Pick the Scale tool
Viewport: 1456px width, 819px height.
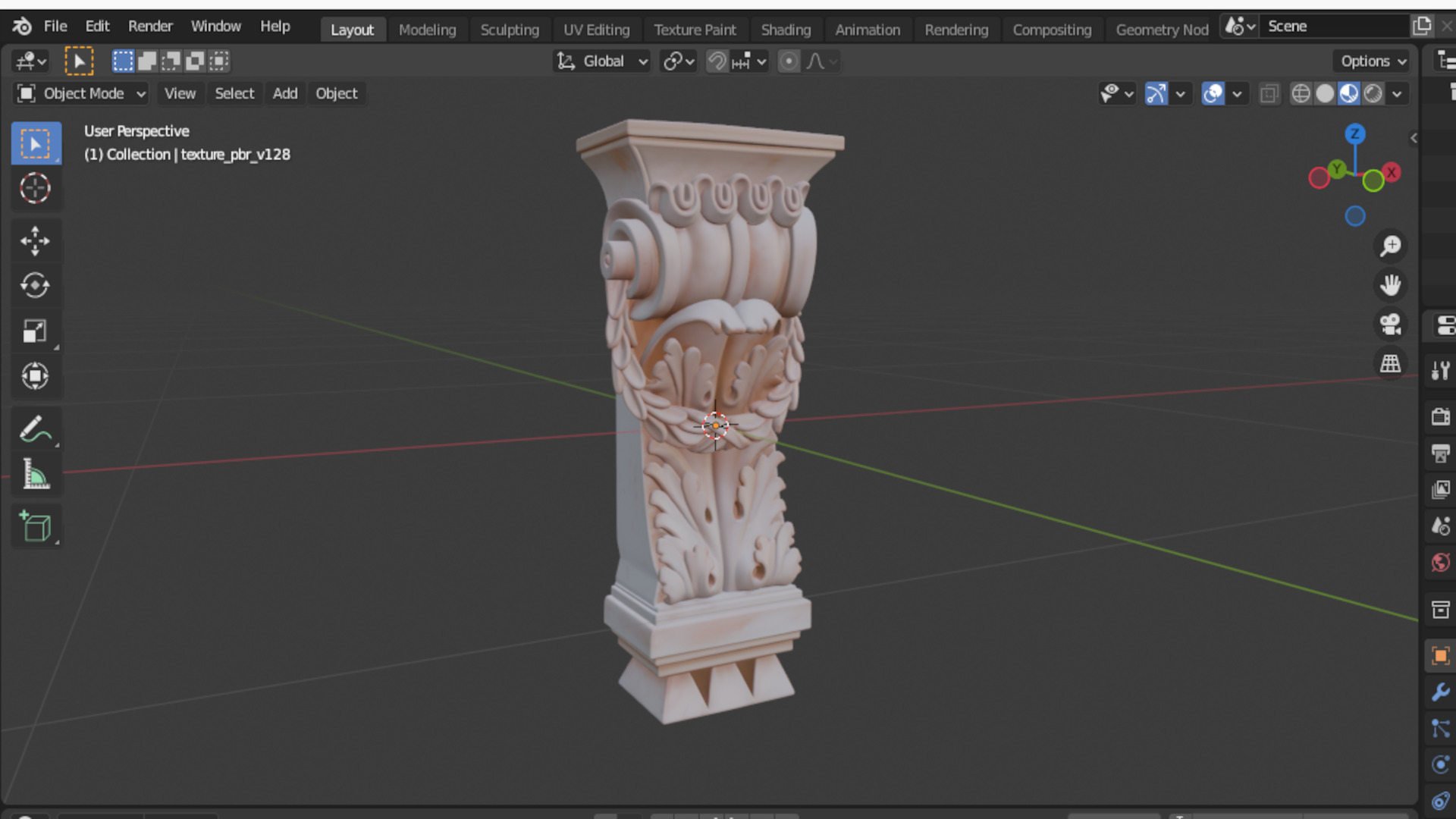click(x=36, y=331)
